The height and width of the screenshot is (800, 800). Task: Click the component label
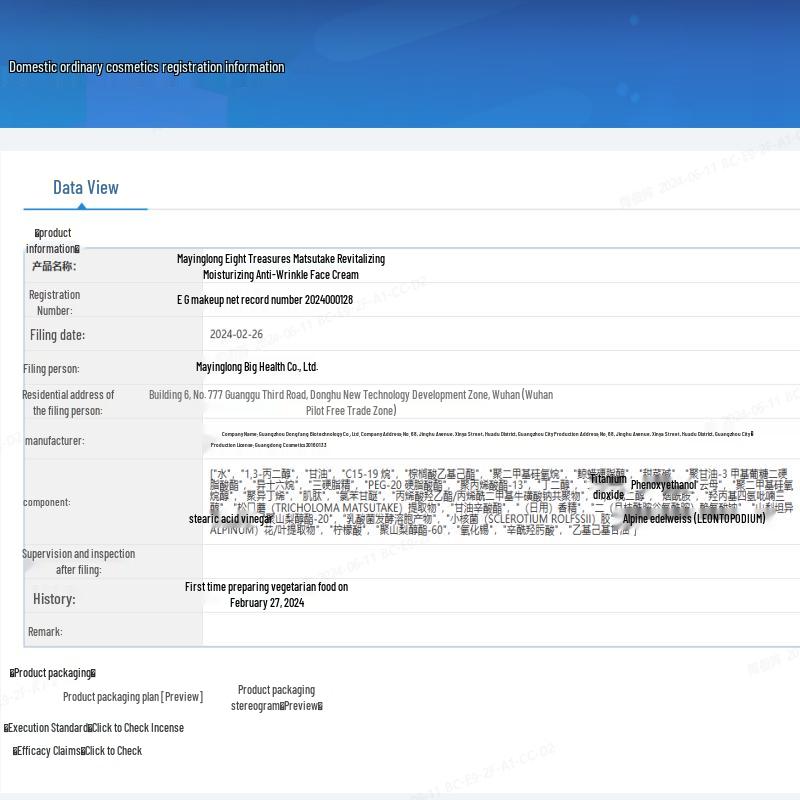coord(46,502)
